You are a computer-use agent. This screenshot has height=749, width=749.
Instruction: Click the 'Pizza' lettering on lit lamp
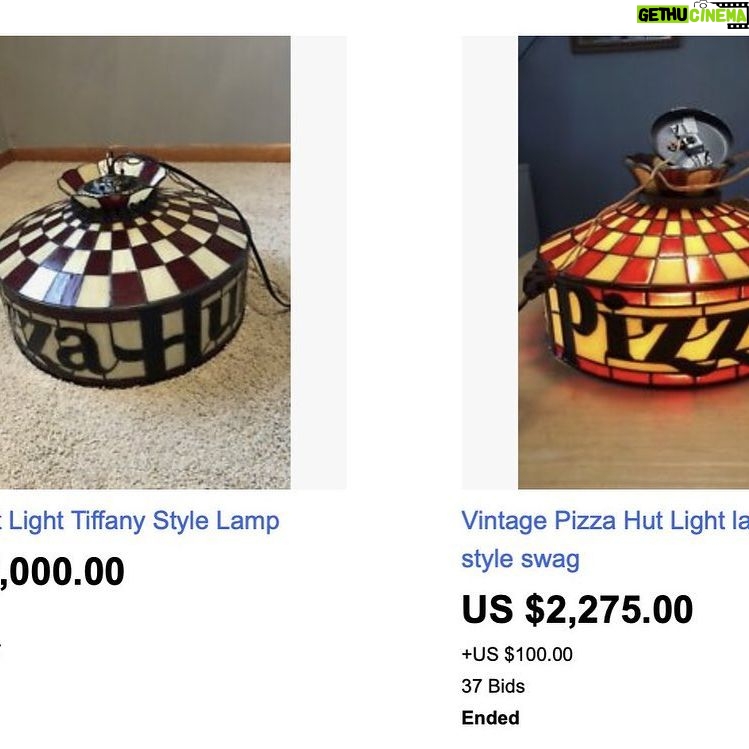(x=654, y=332)
